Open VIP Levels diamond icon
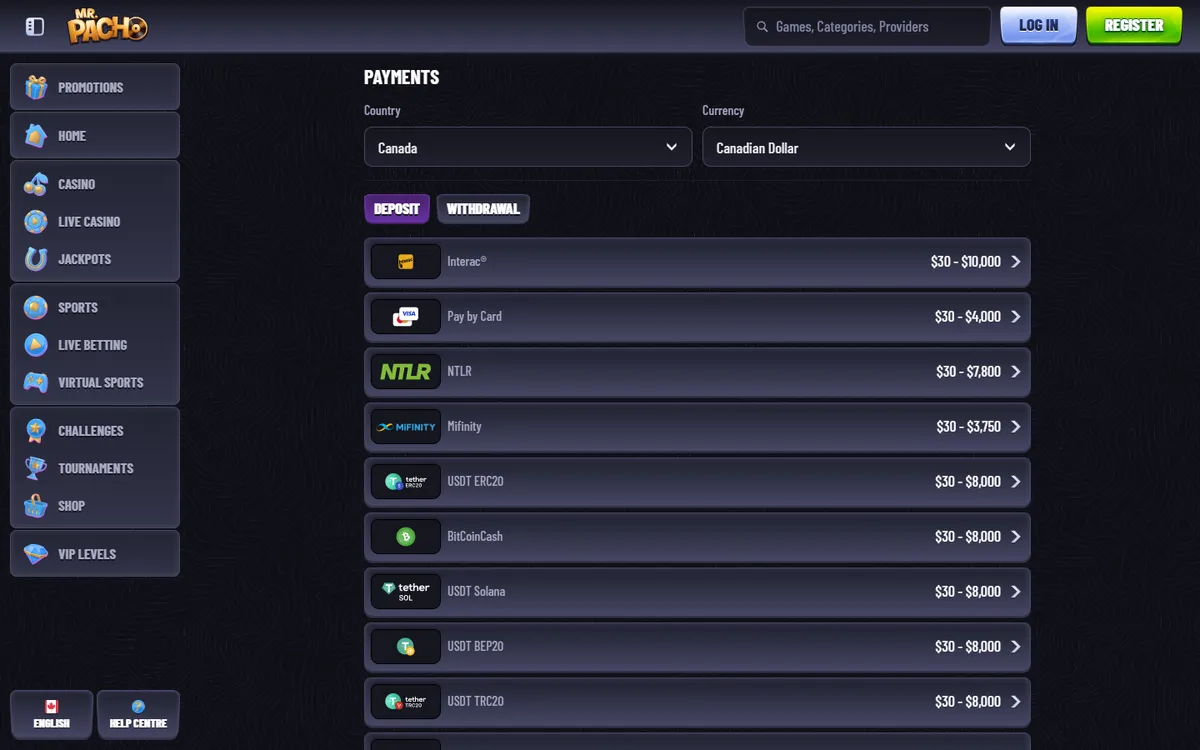This screenshot has height=750, width=1200. tap(36, 554)
